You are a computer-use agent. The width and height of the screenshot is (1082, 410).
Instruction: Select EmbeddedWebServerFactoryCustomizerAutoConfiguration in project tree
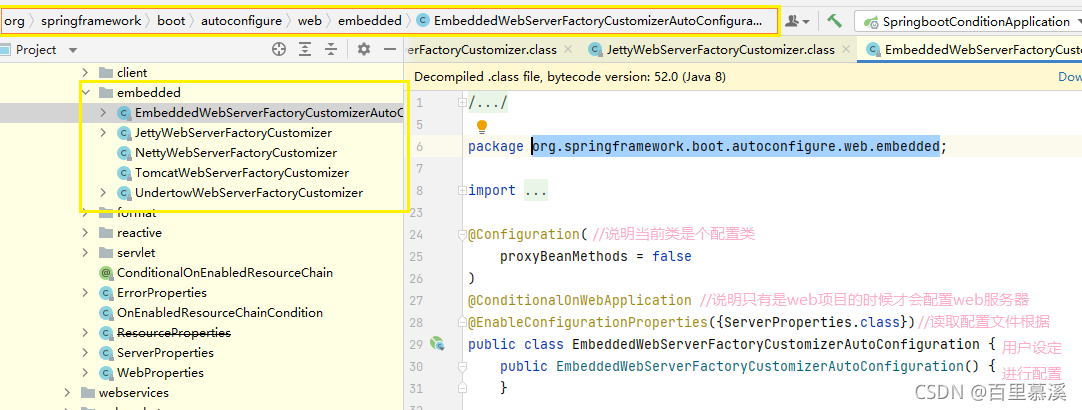[269, 113]
